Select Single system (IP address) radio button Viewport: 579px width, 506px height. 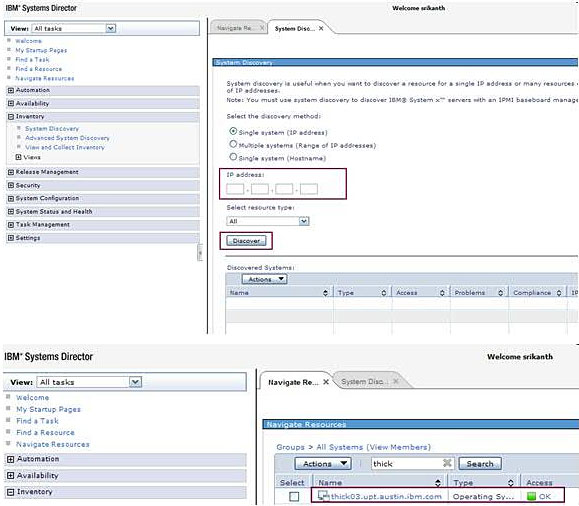[x=233, y=131]
